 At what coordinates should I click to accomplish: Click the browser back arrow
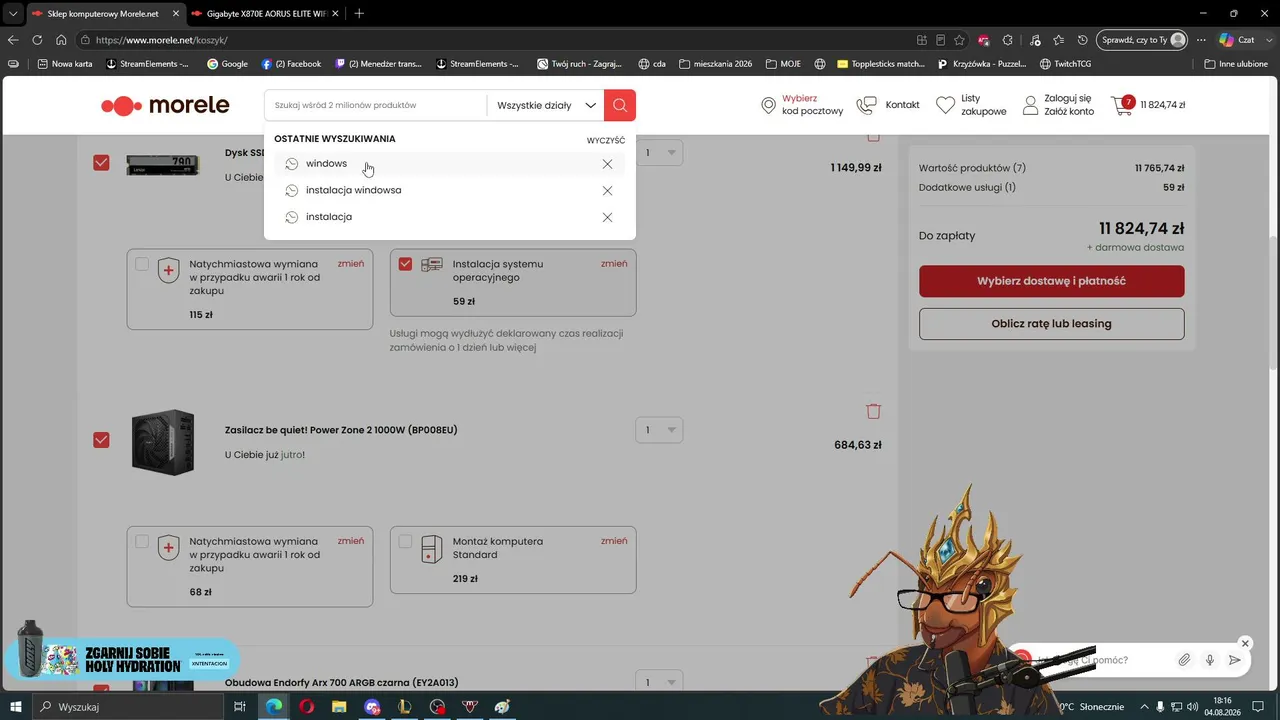[13, 40]
